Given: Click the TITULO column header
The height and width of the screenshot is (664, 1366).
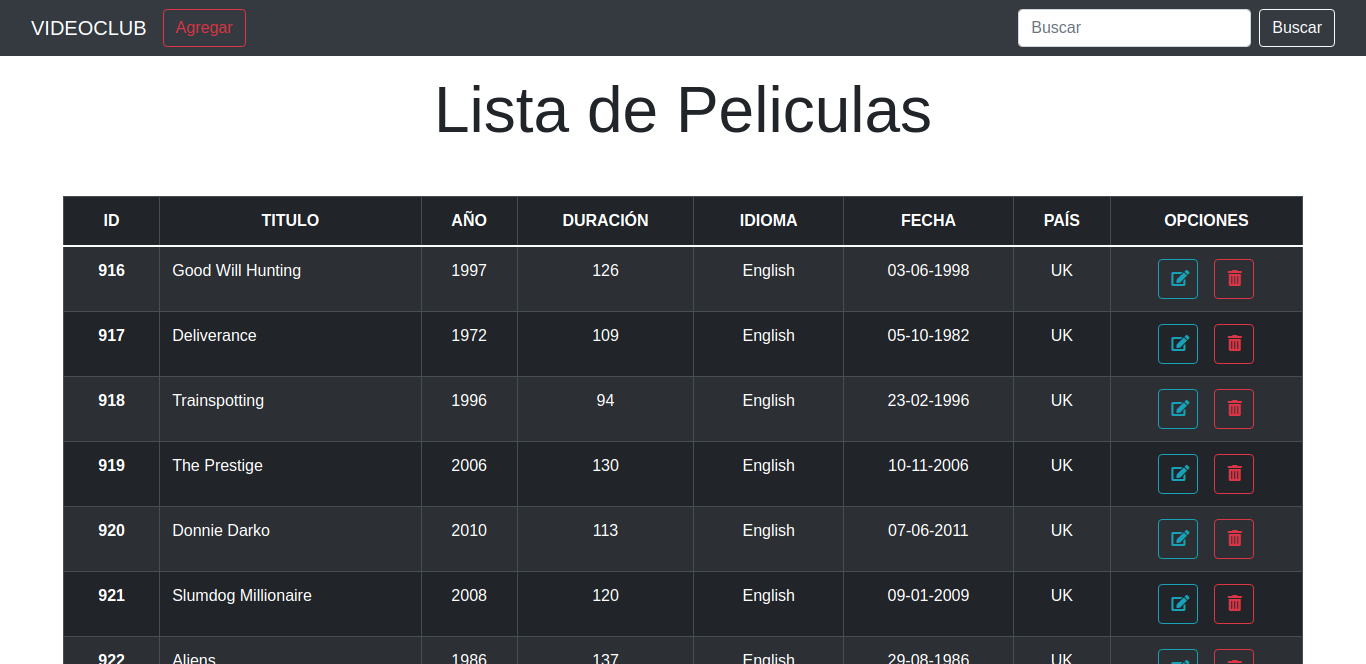Looking at the screenshot, I should 290,221.
